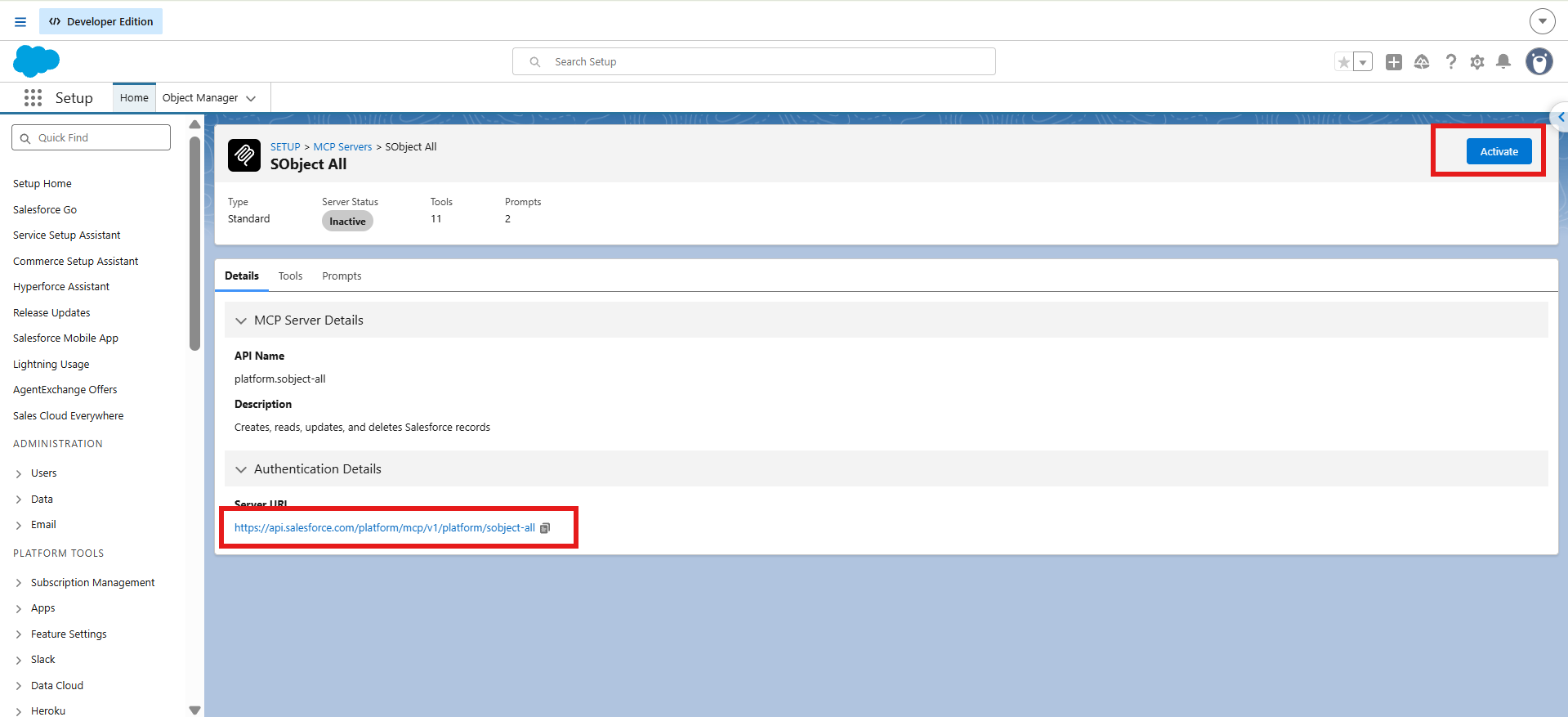Screen dimensions: 1568x717
Task: Open the help question mark icon
Action: pyautogui.click(x=1450, y=62)
